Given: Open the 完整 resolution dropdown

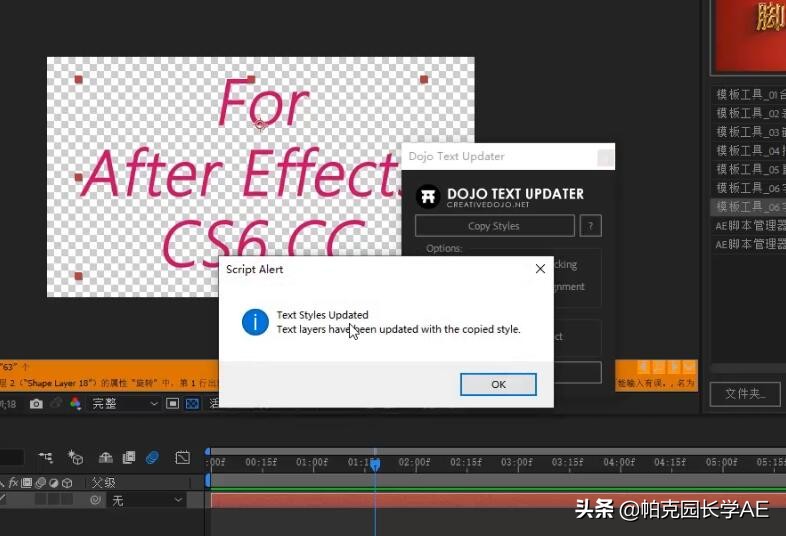Looking at the screenshot, I should [124, 404].
